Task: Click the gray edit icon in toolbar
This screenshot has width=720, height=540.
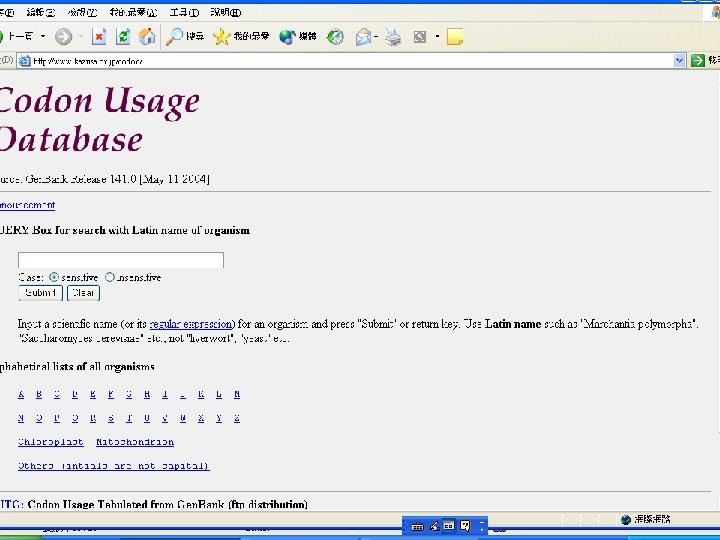Action: pos(420,36)
